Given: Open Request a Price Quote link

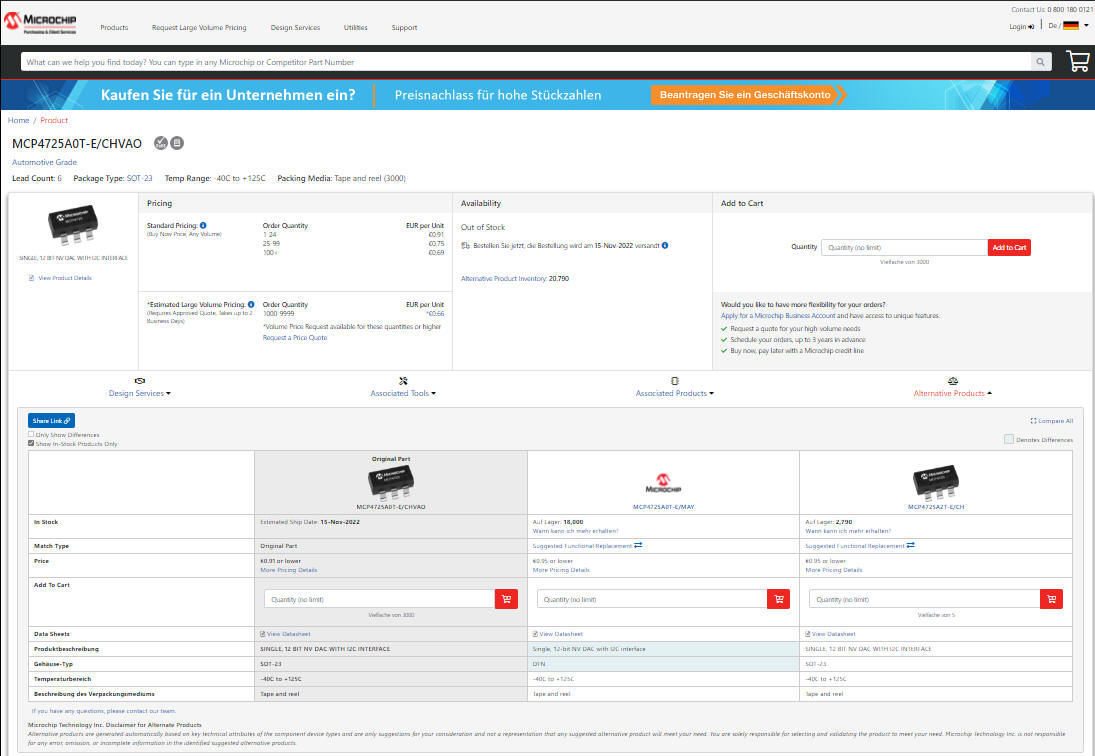Looking at the screenshot, I should click(x=295, y=337).
